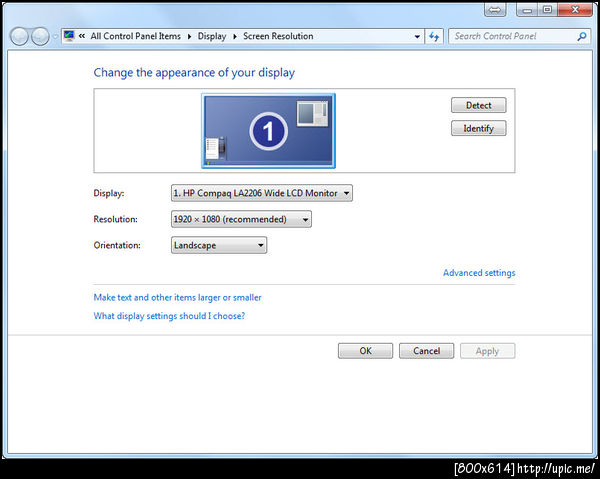600x479 pixels.
Task: Click the Identify button
Action: 478,128
